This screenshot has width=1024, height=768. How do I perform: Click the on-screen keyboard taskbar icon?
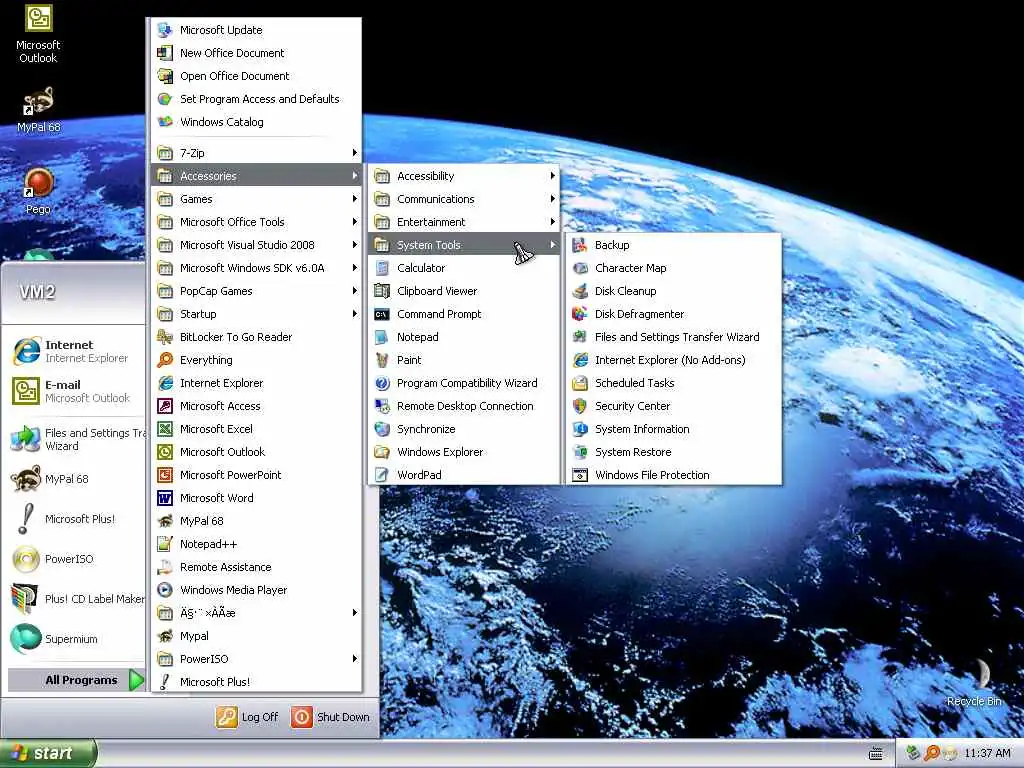click(x=876, y=753)
